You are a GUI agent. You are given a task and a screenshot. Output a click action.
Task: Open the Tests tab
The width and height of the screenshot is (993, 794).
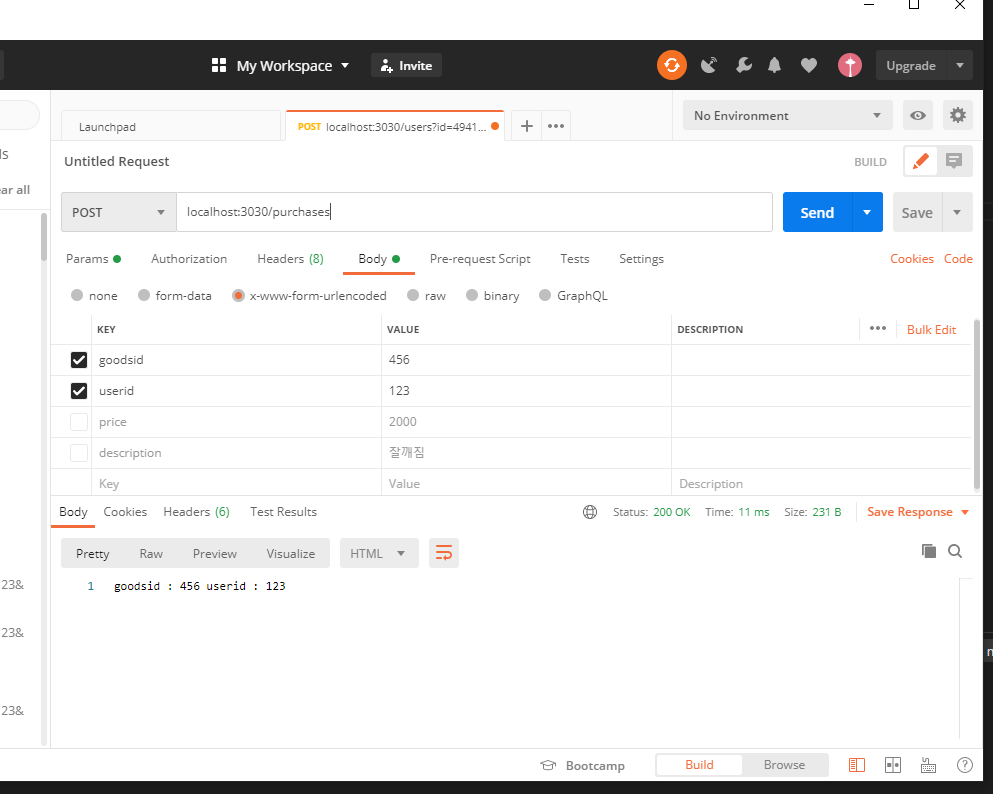coord(574,258)
